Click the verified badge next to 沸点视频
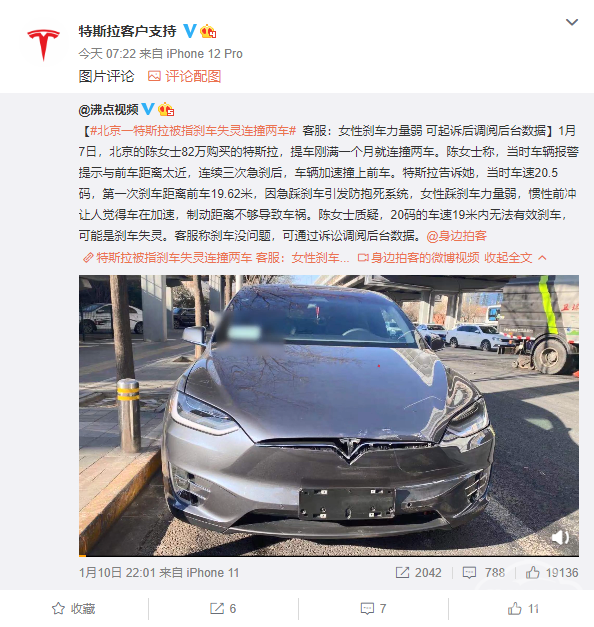Viewport: 594px width, 627px height. coord(148,109)
